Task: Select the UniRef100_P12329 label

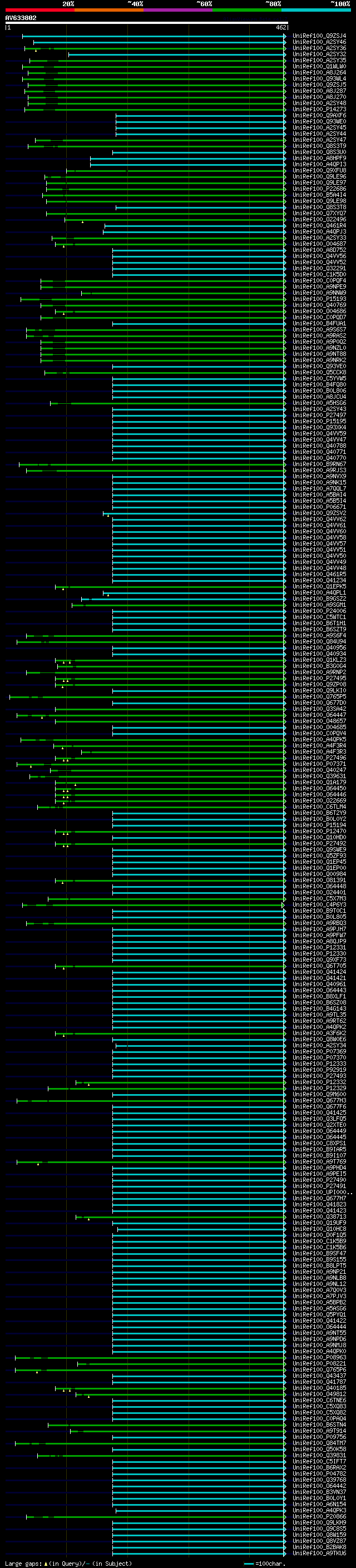Action: pyautogui.click(x=319, y=1089)
